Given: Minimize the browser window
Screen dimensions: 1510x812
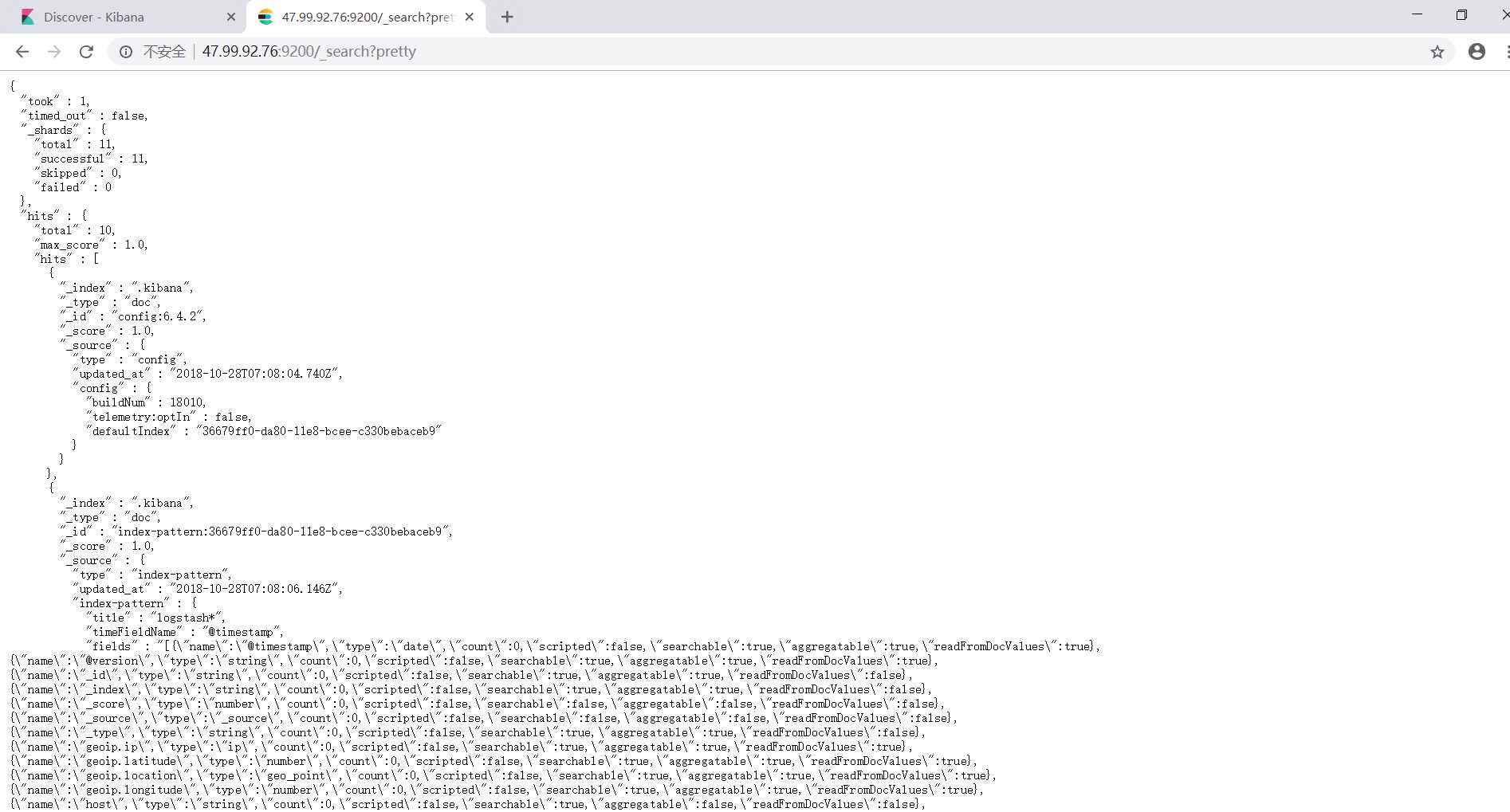Looking at the screenshot, I should pyautogui.click(x=1417, y=14).
